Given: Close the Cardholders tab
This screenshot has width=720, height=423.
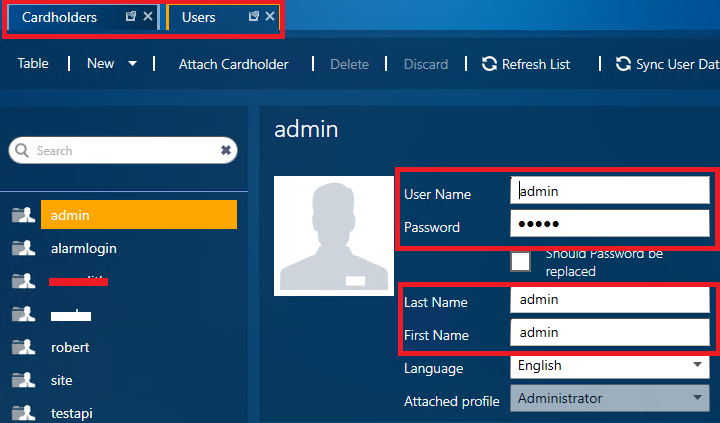Looking at the screenshot, I should [148, 17].
